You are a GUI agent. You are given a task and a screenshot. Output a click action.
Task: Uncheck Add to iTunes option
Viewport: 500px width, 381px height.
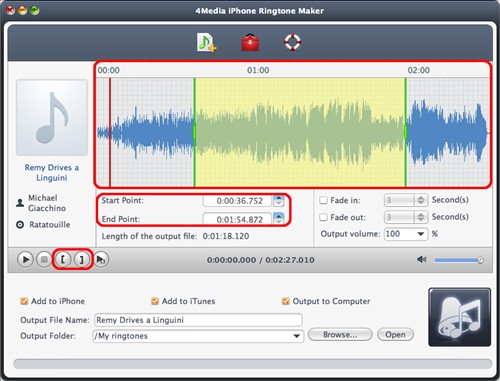[155, 301]
